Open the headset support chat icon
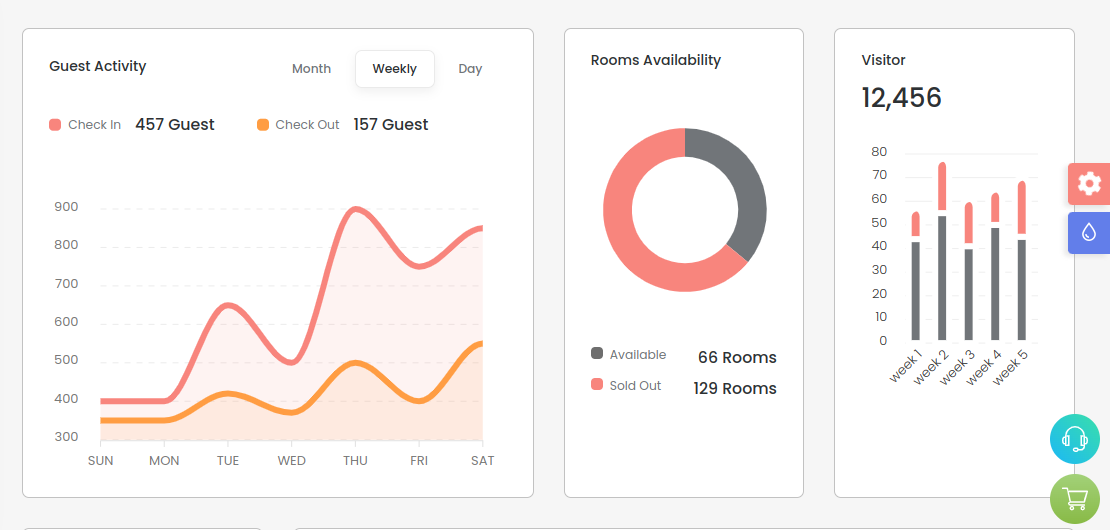The width and height of the screenshot is (1110, 530). (x=1074, y=439)
